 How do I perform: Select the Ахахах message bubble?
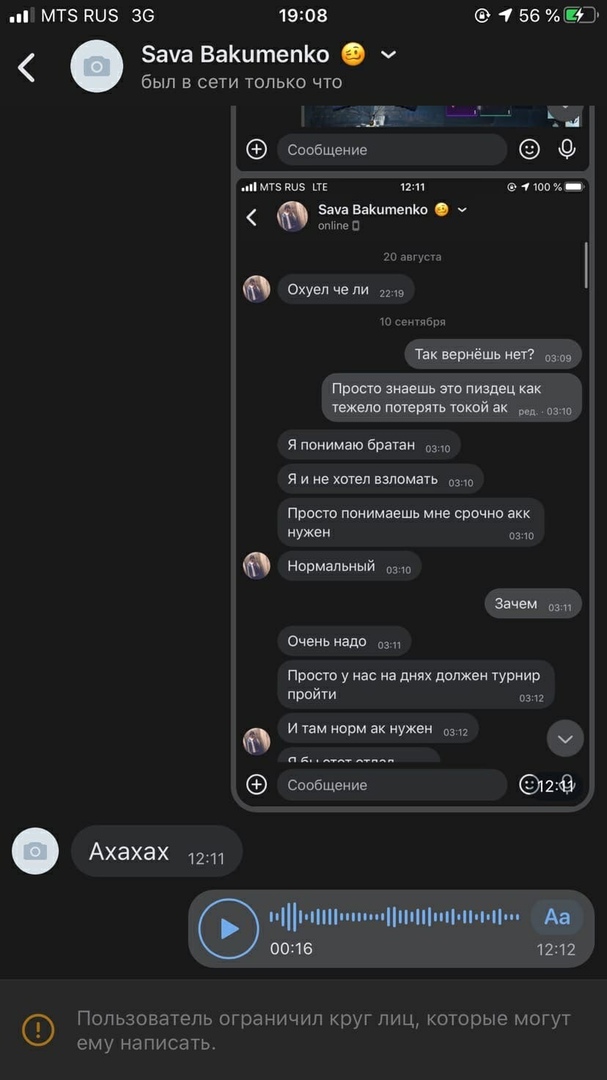[156, 851]
